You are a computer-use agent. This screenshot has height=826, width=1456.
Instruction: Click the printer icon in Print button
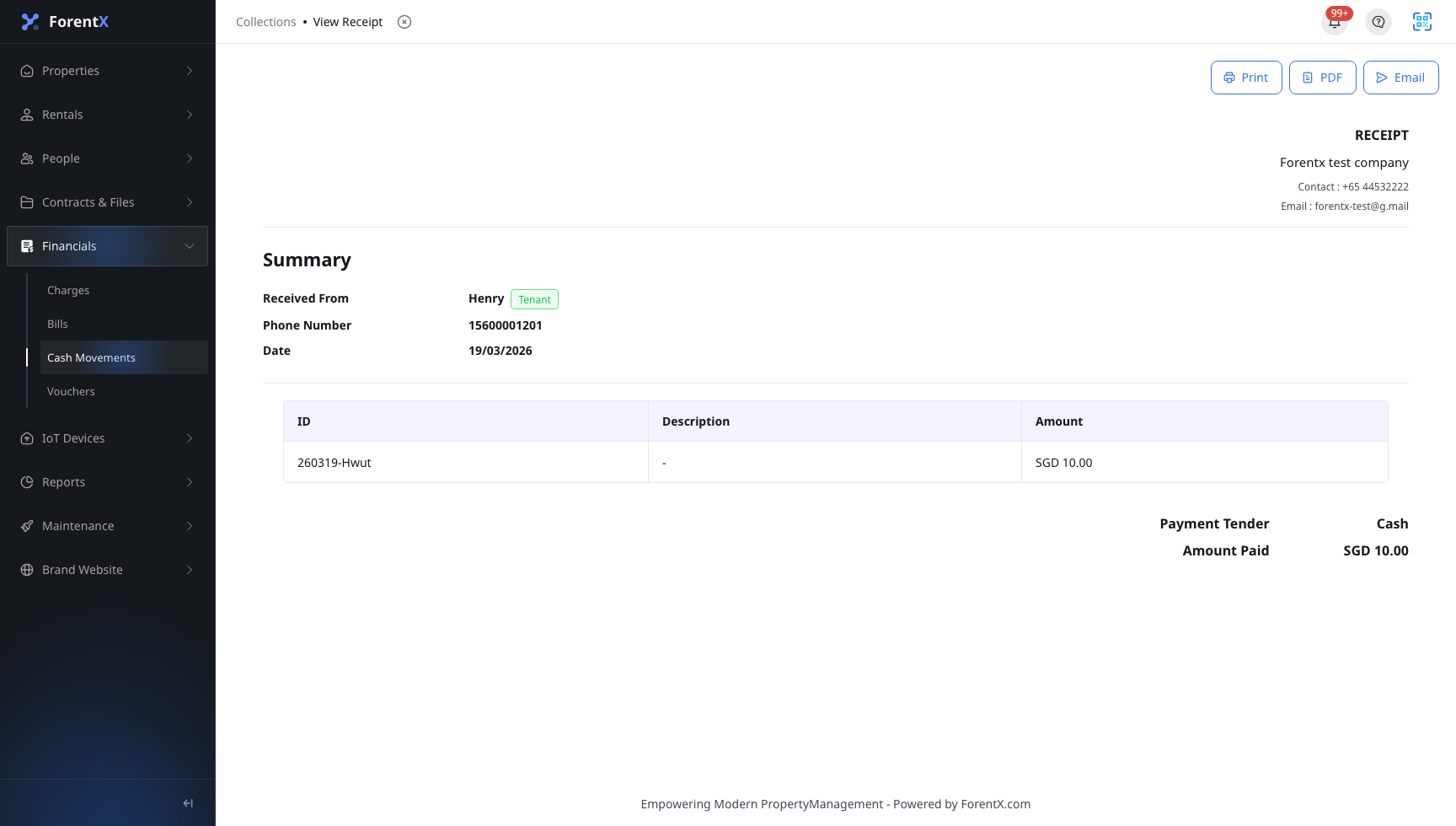click(x=1229, y=78)
